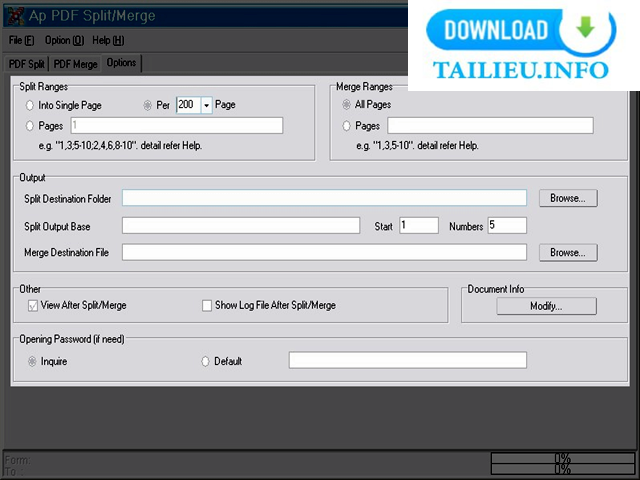Toggle View After Split/Merge checkbox
The width and height of the screenshot is (640, 480).
[32, 305]
